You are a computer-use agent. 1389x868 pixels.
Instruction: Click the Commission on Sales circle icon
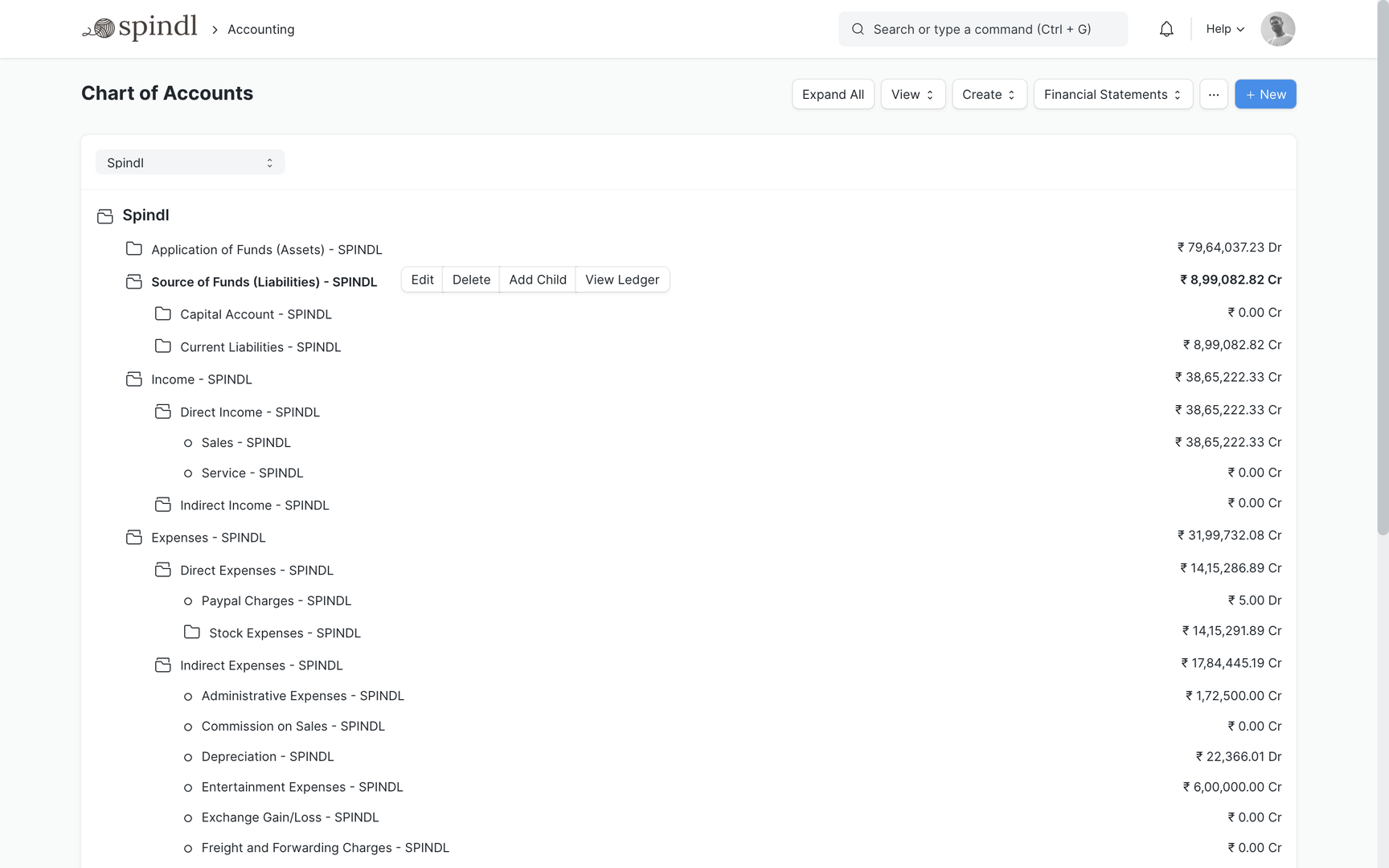pos(188,727)
